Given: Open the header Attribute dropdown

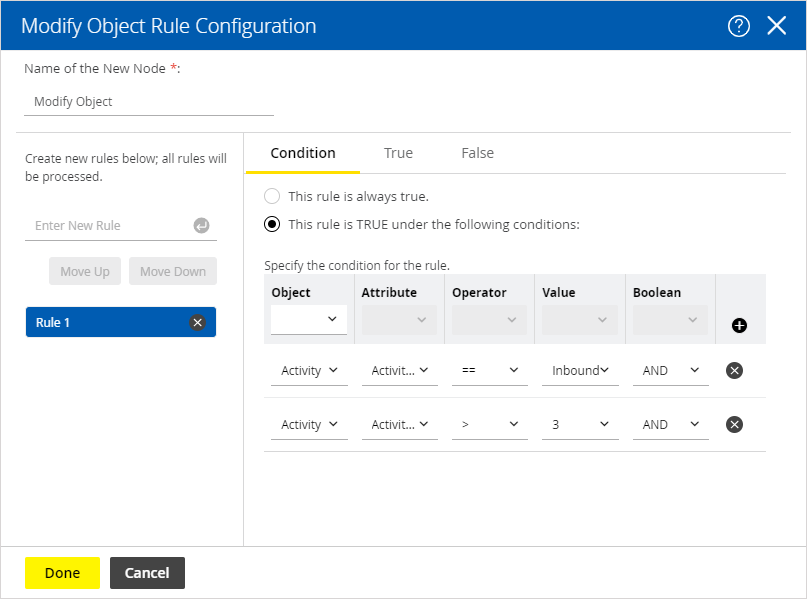Looking at the screenshot, I should tap(399, 320).
